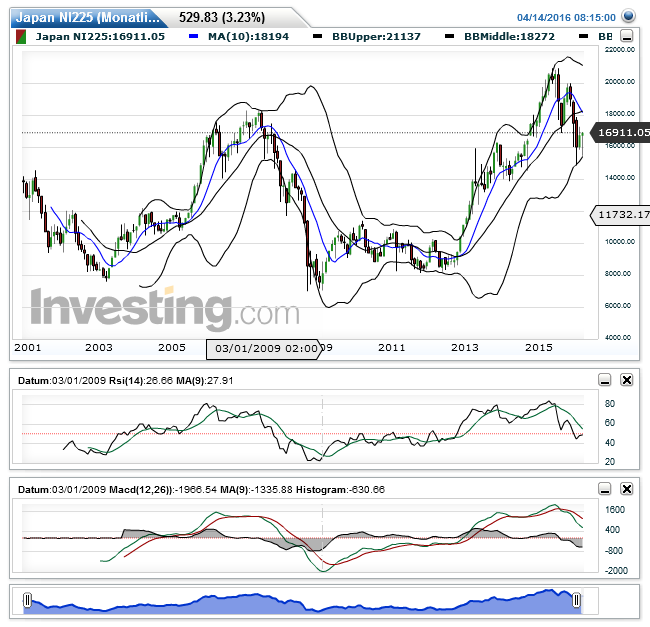Minimize the RSI indicator panel
The height and width of the screenshot is (627, 650).
(605, 380)
